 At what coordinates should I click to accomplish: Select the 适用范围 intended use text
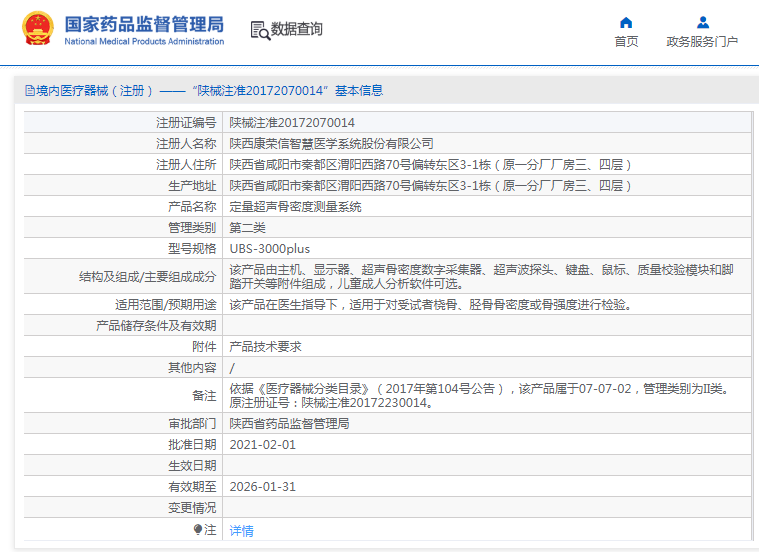[430, 305]
